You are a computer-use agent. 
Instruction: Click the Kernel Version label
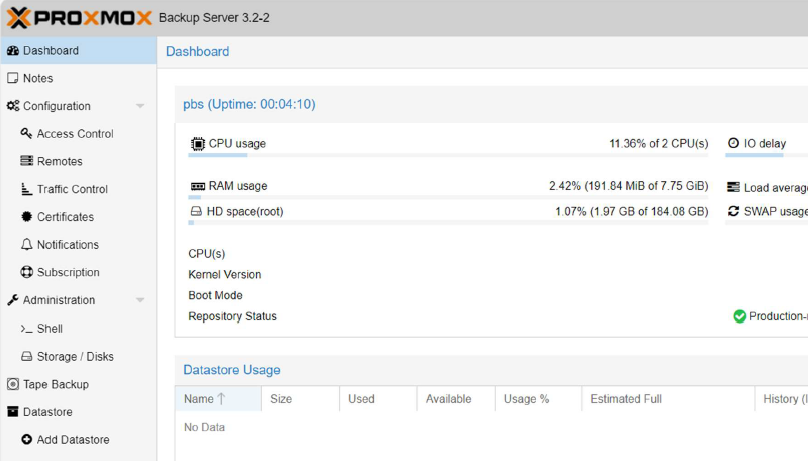[x=225, y=275]
